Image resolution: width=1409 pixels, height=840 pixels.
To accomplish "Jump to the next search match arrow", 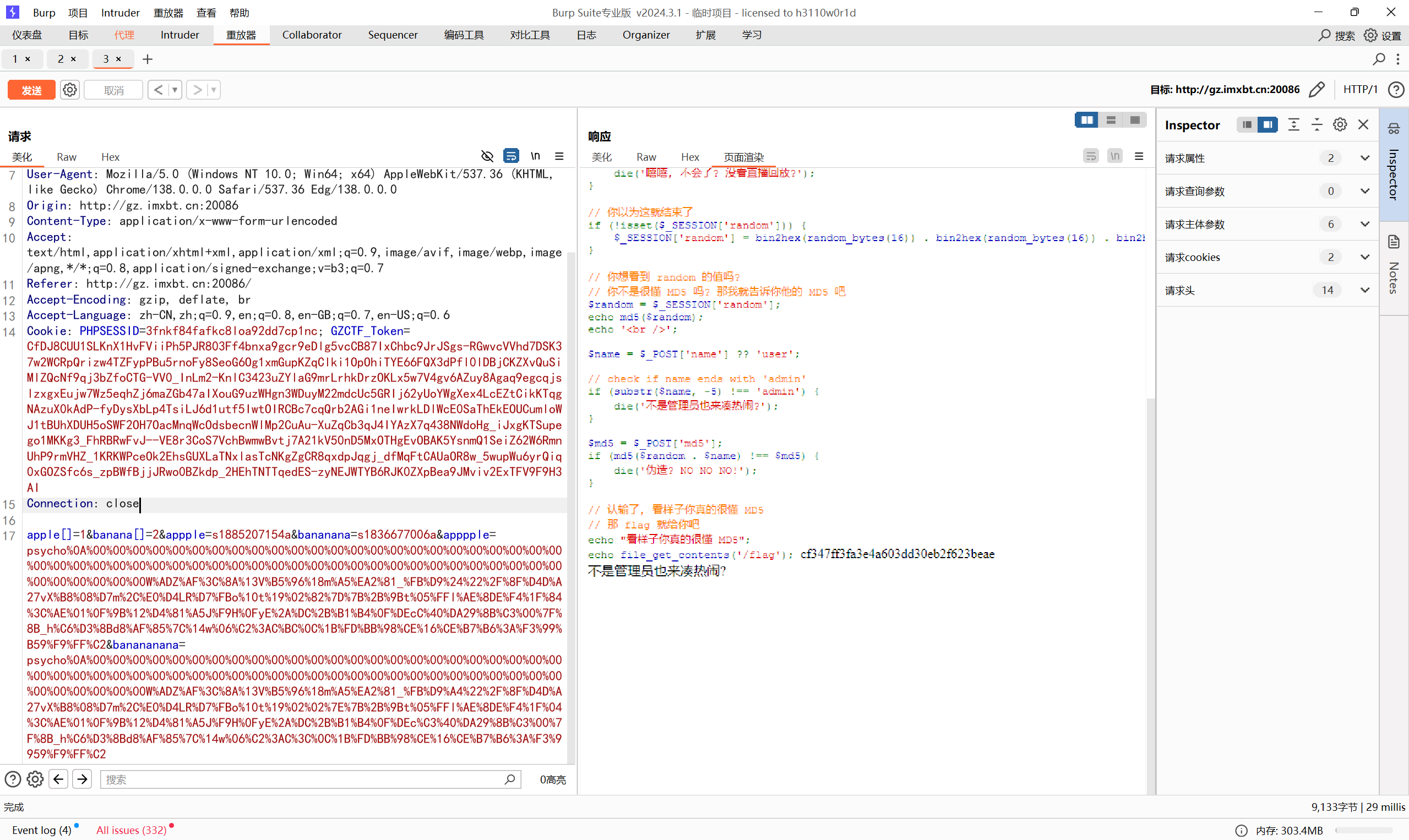I will 82,779.
